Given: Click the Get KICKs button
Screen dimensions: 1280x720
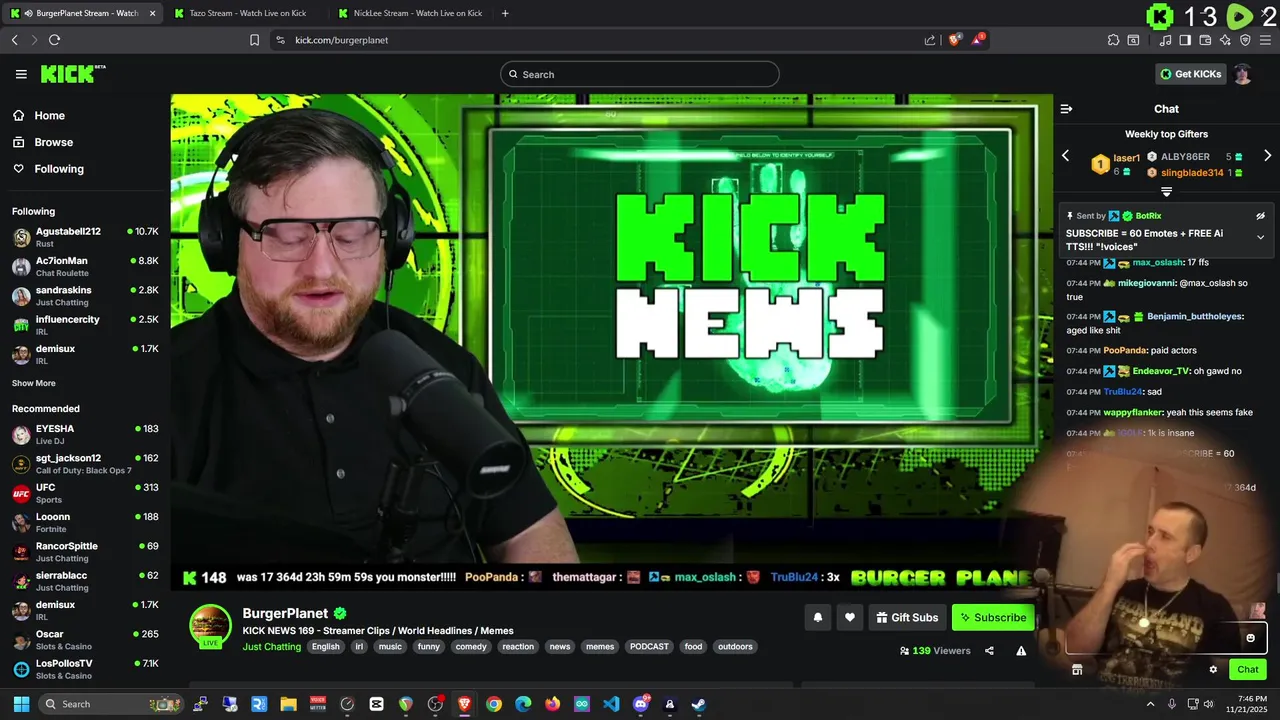Looking at the screenshot, I should (x=1190, y=74).
